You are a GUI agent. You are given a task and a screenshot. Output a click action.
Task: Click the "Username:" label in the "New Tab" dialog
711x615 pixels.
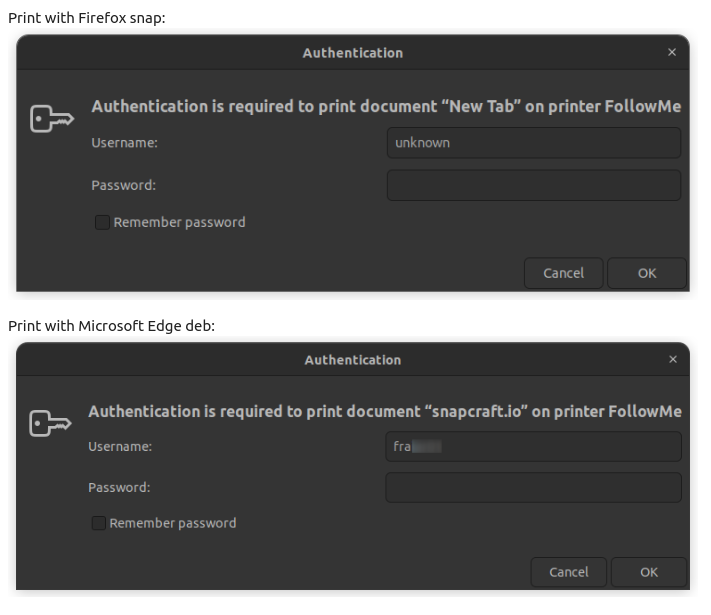pyautogui.click(x=125, y=143)
